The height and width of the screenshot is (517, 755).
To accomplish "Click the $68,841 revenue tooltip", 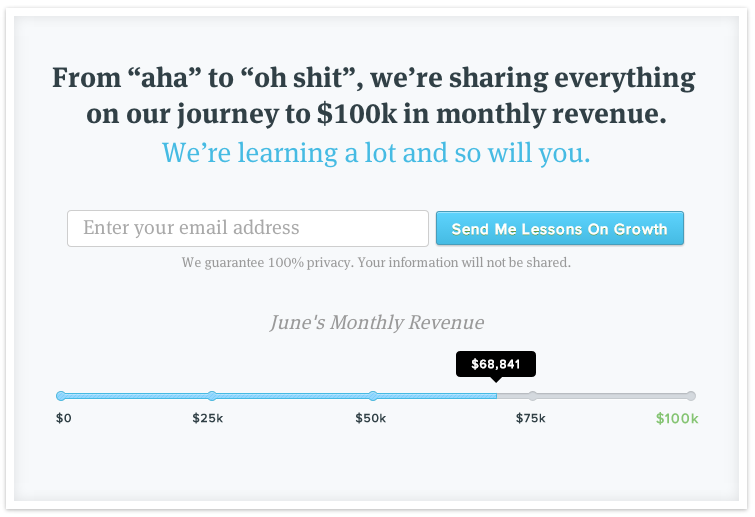I will (495, 364).
